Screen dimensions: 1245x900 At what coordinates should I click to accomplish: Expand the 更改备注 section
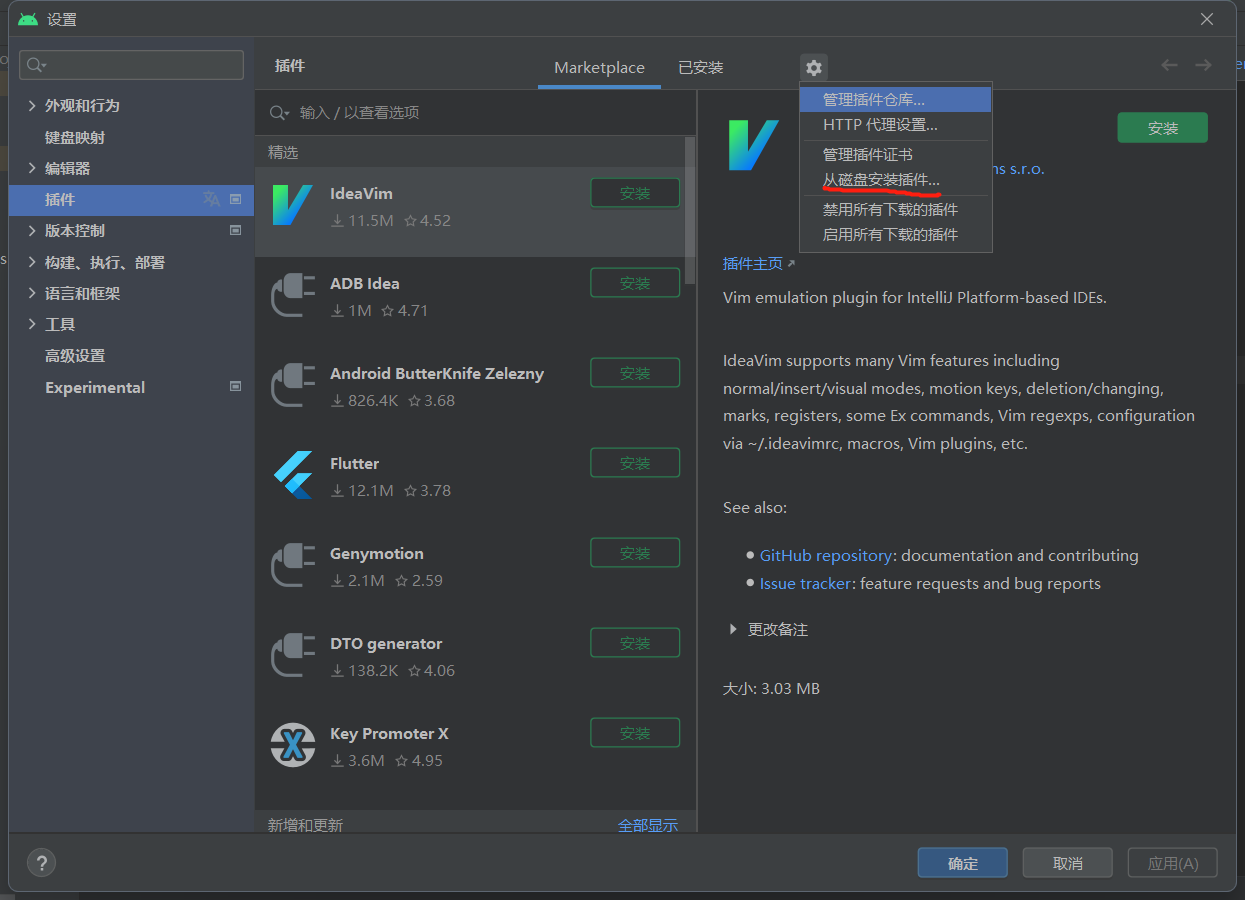(734, 629)
